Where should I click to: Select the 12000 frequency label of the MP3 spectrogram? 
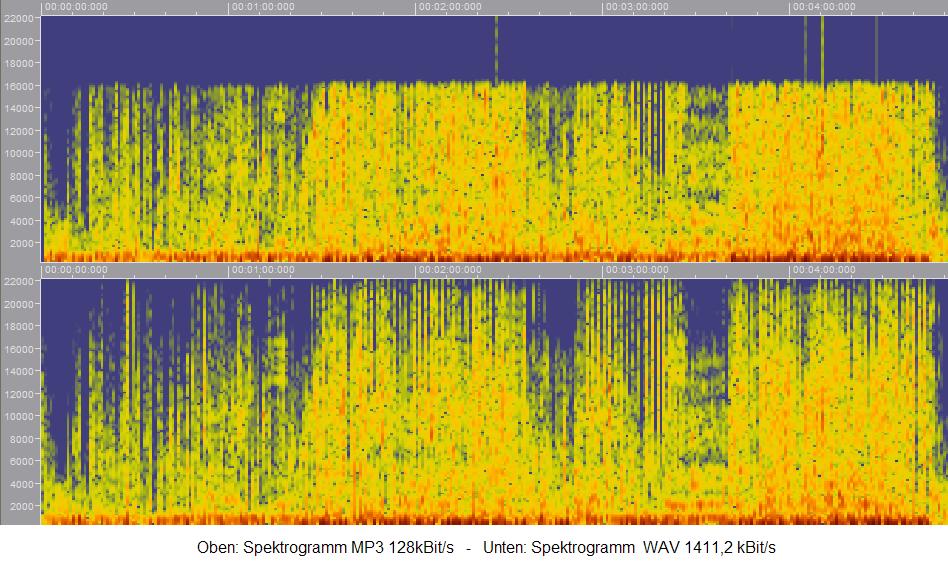19,131
